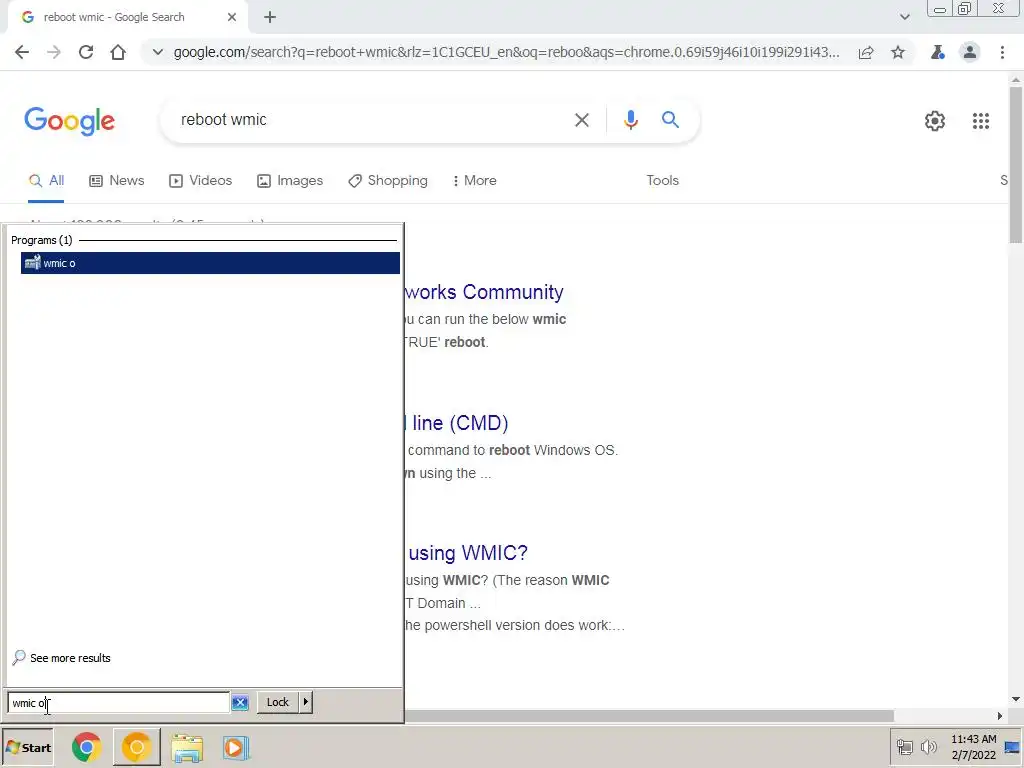Image resolution: width=1024 pixels, height=768 pixels.
Task: Click the vertical page scrollbar thumb
Action: tap(1016, 165)
